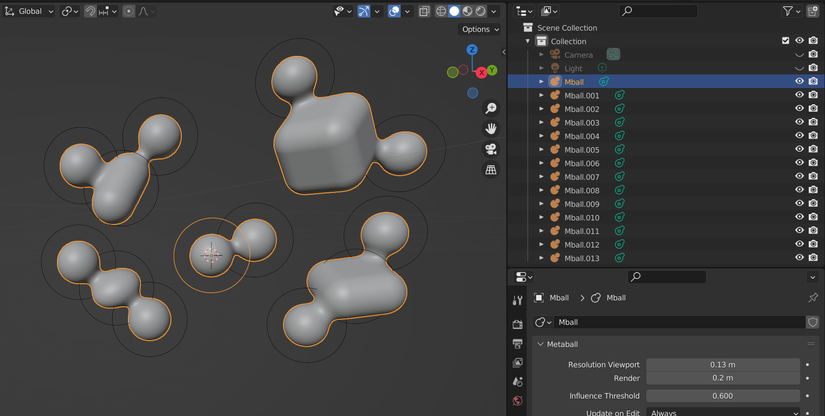
Task: Switch to wireframe viewport shading
Action: click(441, 11)
